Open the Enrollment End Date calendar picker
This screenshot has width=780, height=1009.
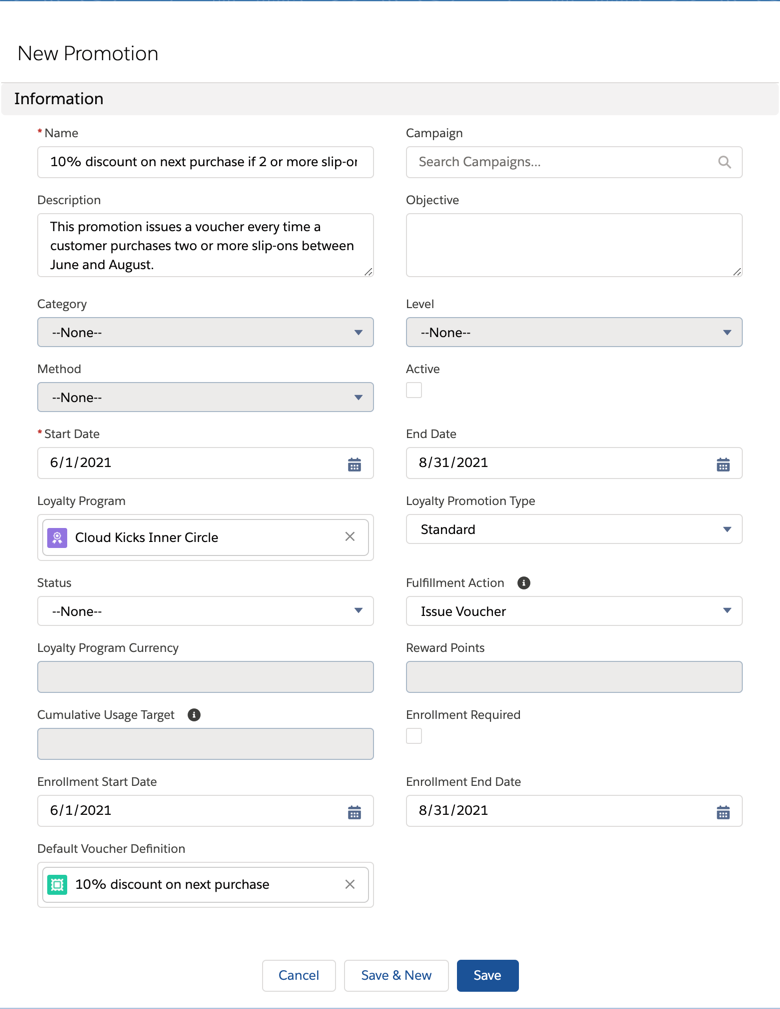click(x=723, y=812)
